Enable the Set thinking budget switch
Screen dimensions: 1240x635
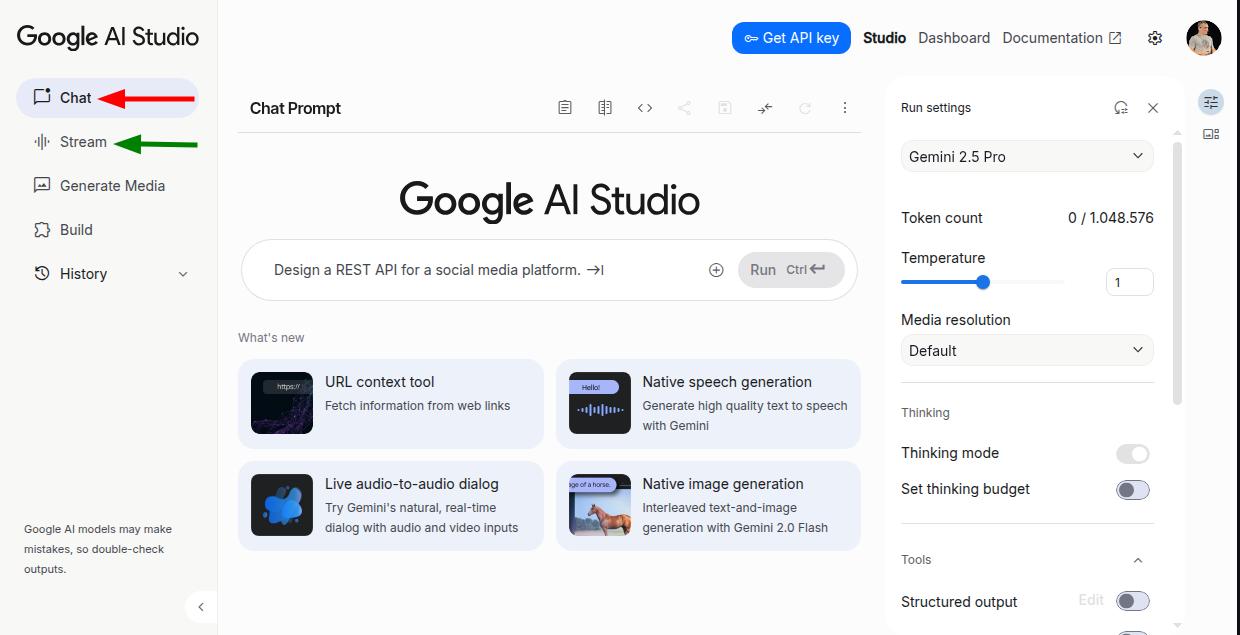coord(1133,490)
